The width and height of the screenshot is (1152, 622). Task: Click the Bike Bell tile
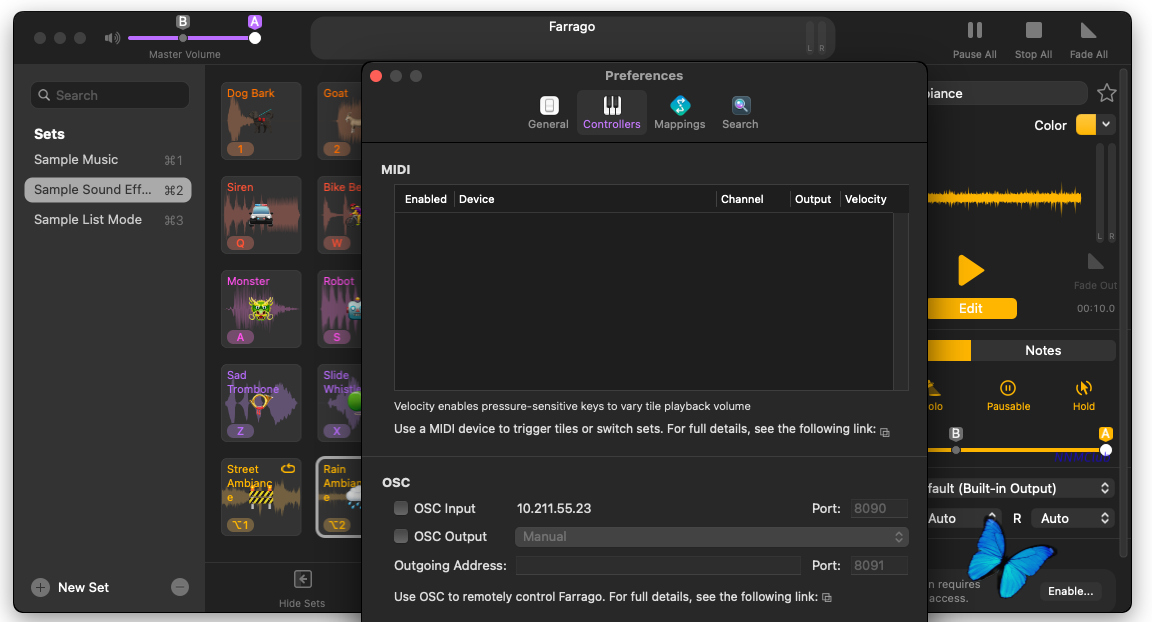point(339,214)
